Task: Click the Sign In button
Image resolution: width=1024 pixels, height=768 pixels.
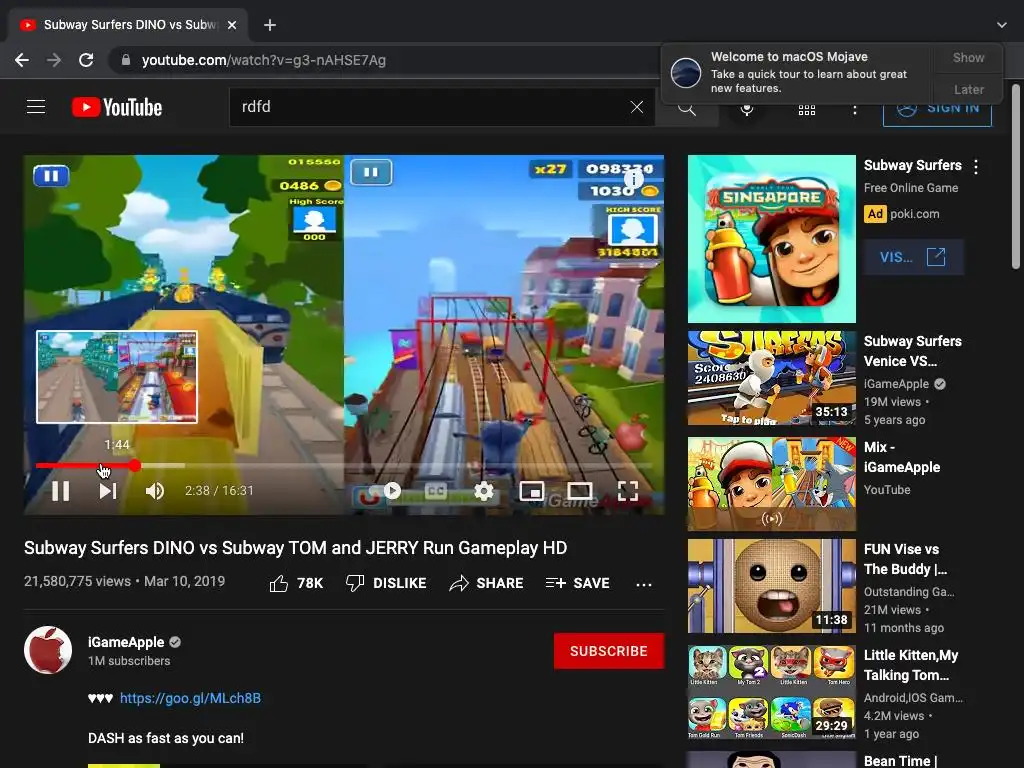Action: pyautogui.click(x=937, y=109)
